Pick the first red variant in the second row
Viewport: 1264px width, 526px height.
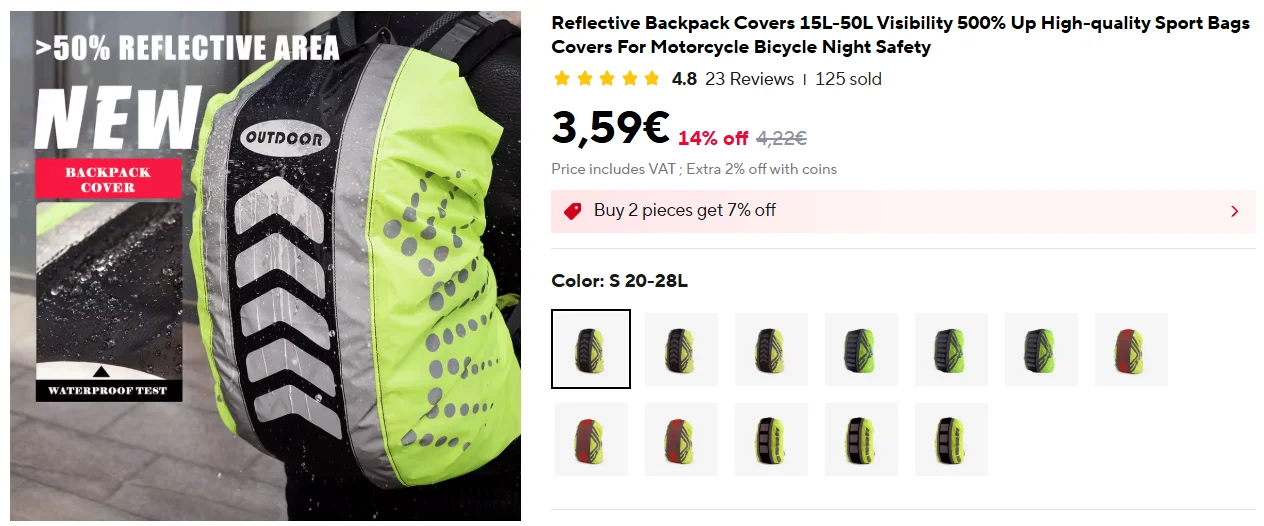pyautogui.click(x=591, y=439)
